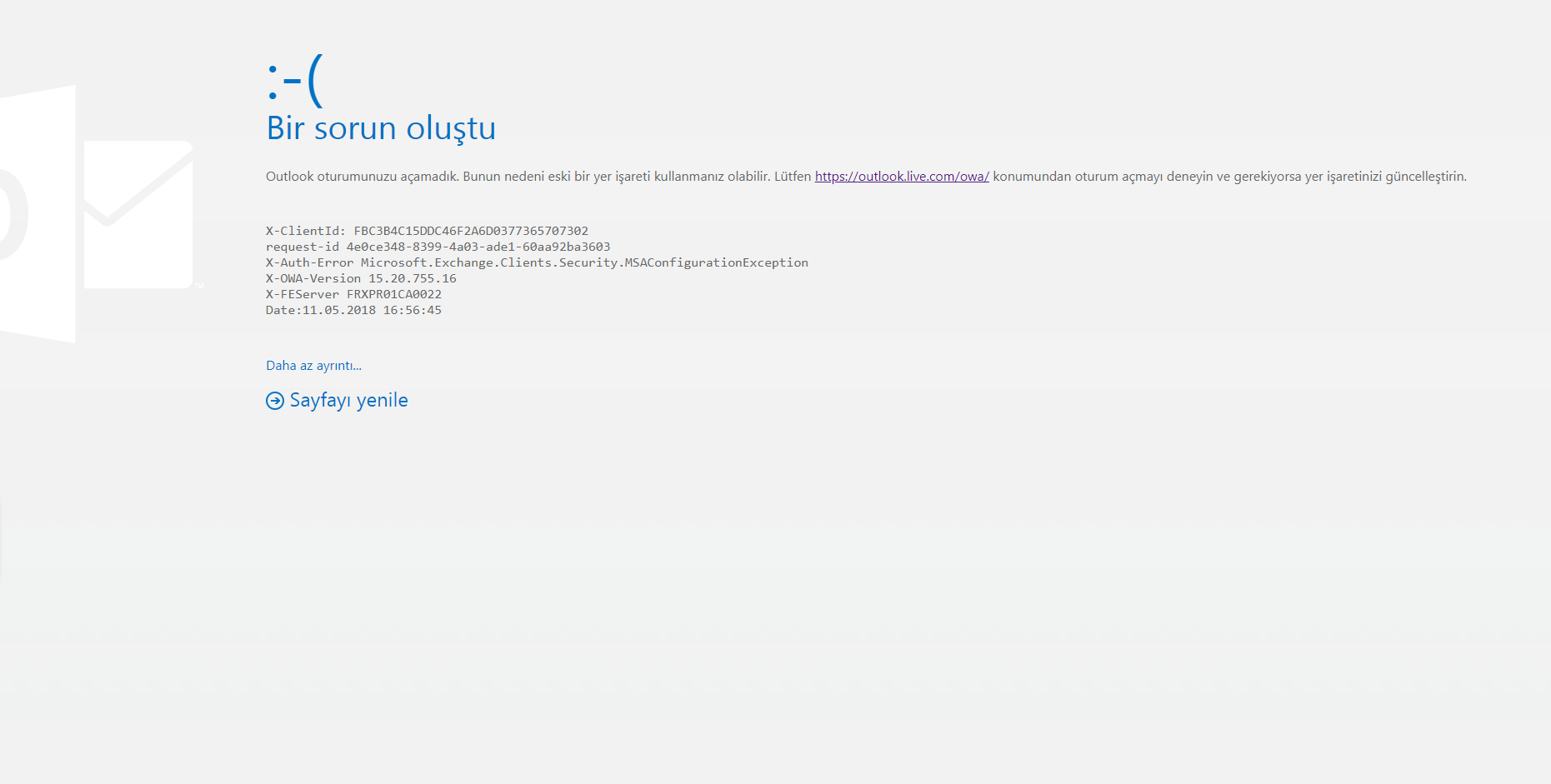Select the X-Auth-Error MSAConfigurationException line

tap(537, 262)
